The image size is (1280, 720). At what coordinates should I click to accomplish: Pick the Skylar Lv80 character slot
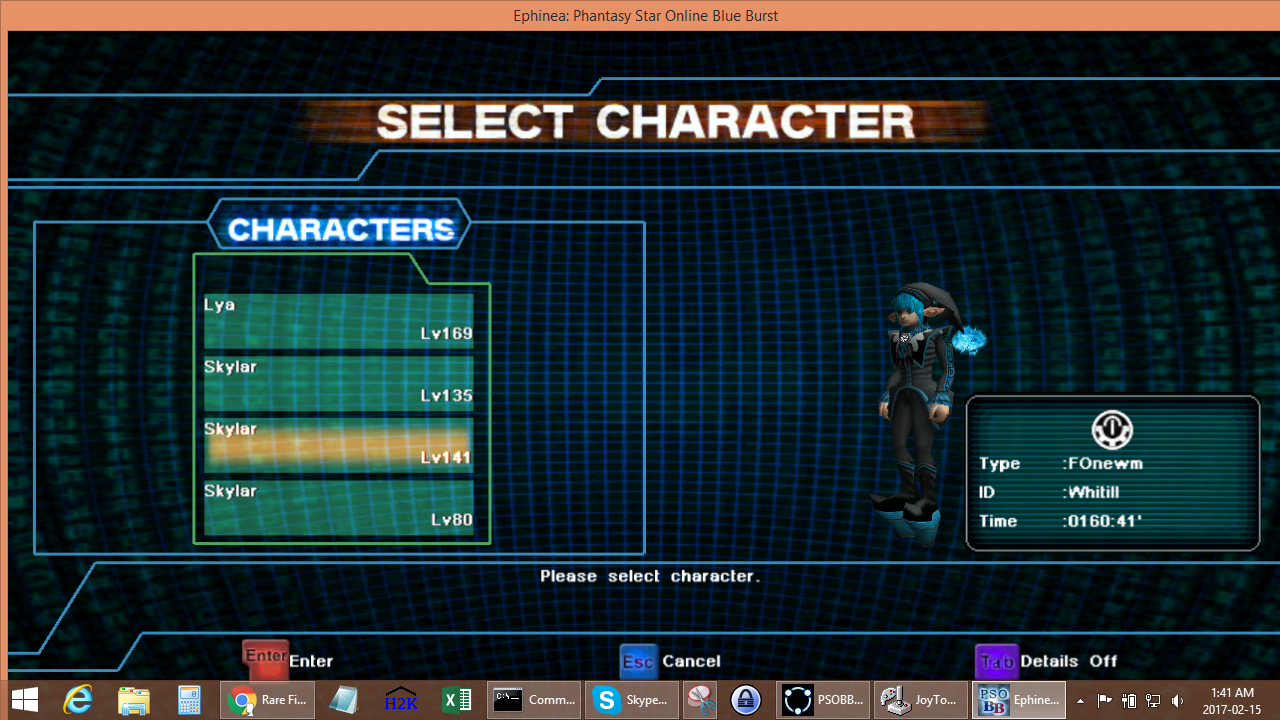pos(339,506)
